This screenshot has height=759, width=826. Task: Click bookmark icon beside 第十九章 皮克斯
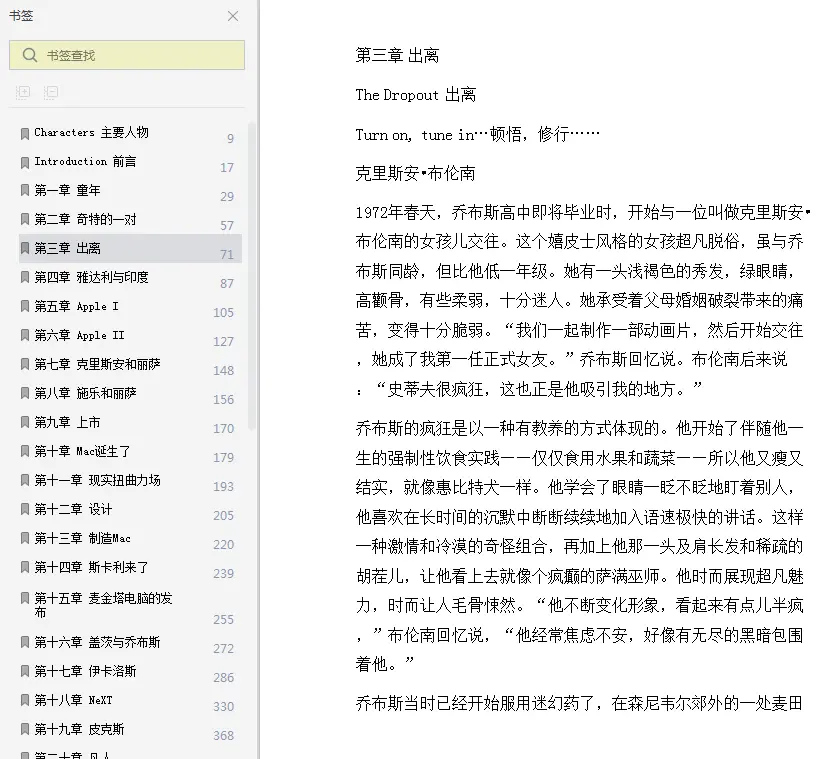point(25,729)
